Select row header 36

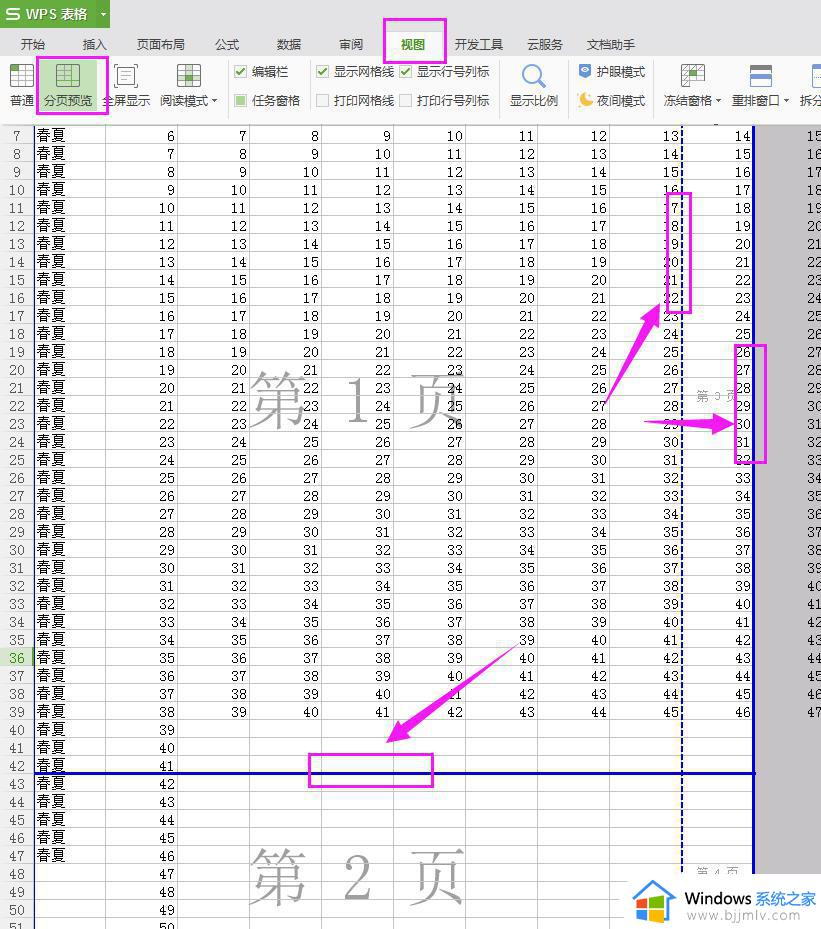pos(17,658)
